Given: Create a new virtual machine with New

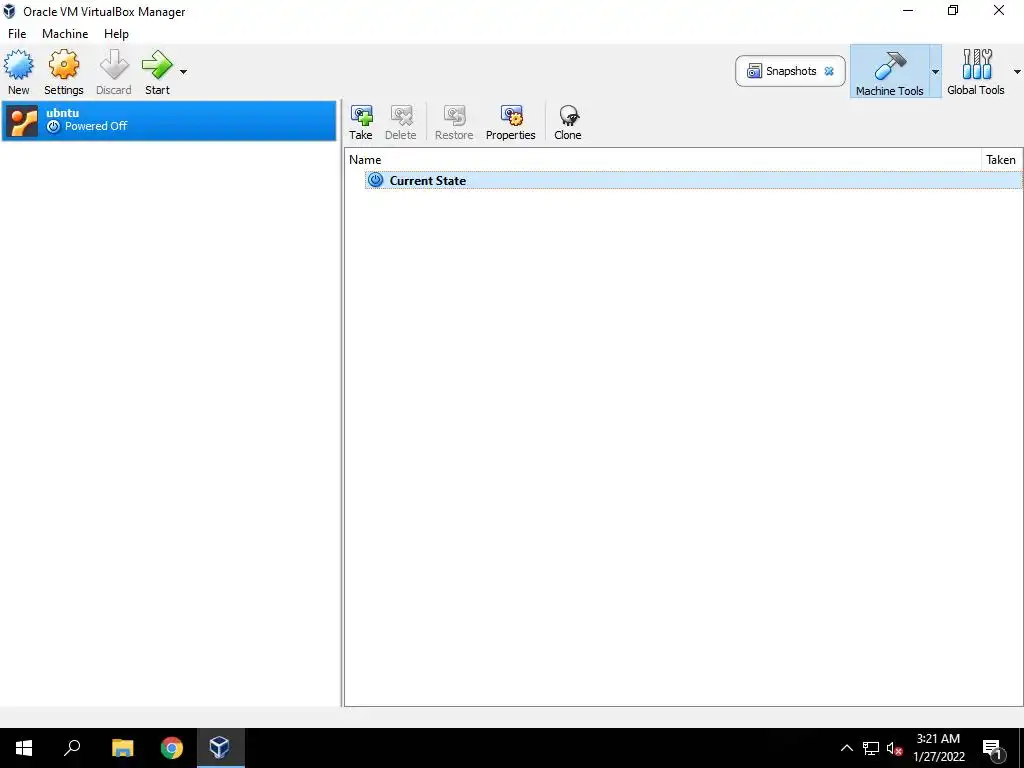Looking at the screenshot, I should [x=18, y=72].
